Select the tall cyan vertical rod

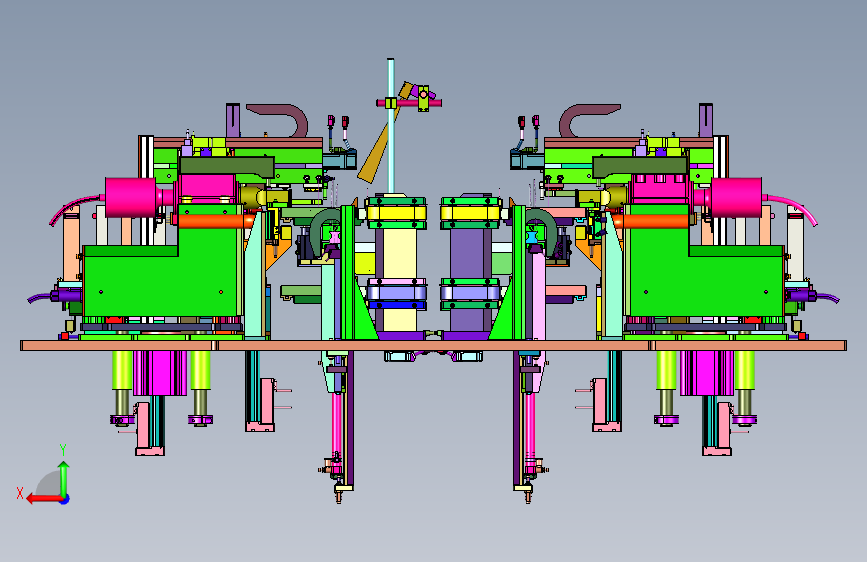pos(391,126)
